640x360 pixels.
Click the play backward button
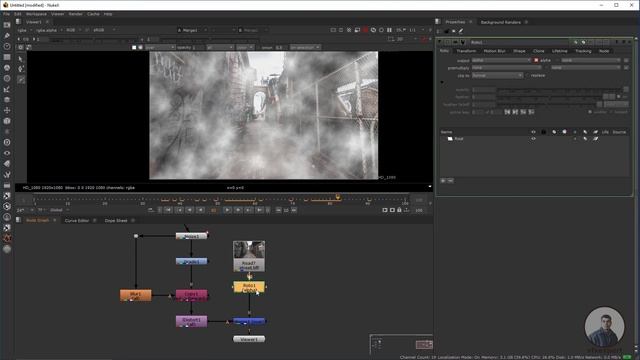200,210
